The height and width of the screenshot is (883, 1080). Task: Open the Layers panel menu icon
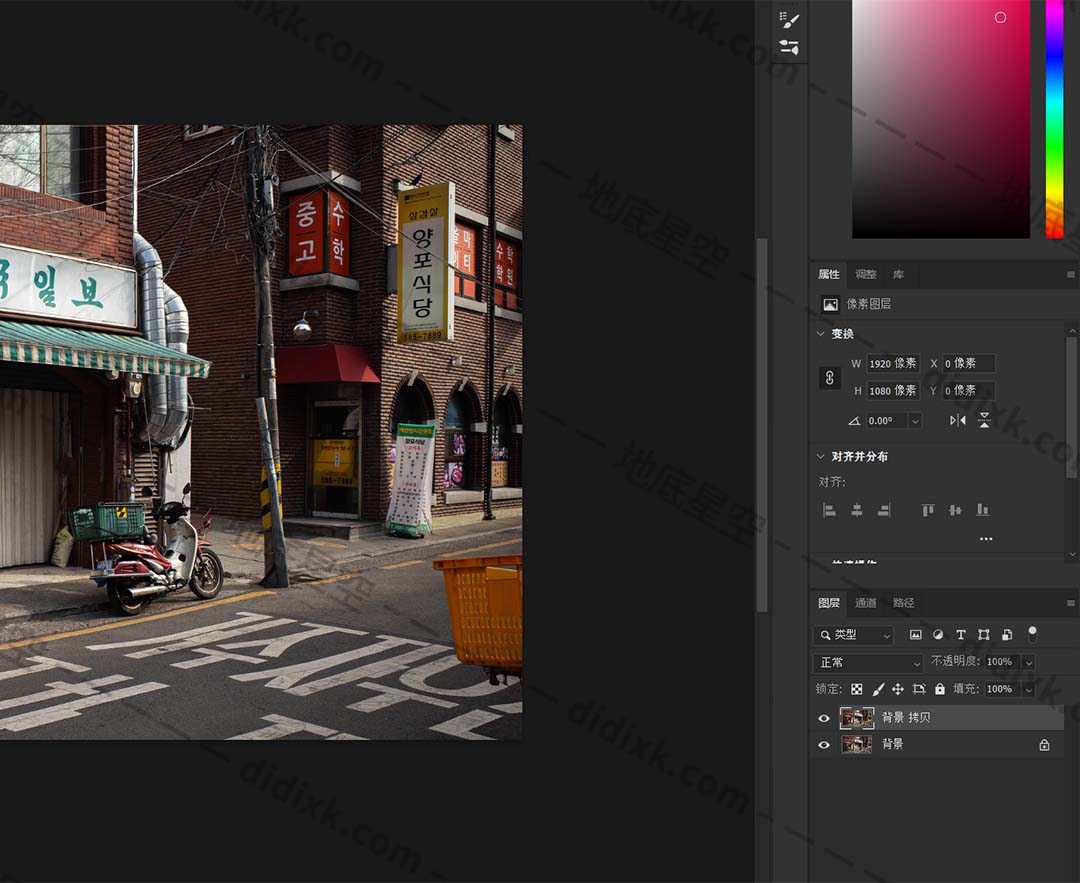pos(1070,603)
